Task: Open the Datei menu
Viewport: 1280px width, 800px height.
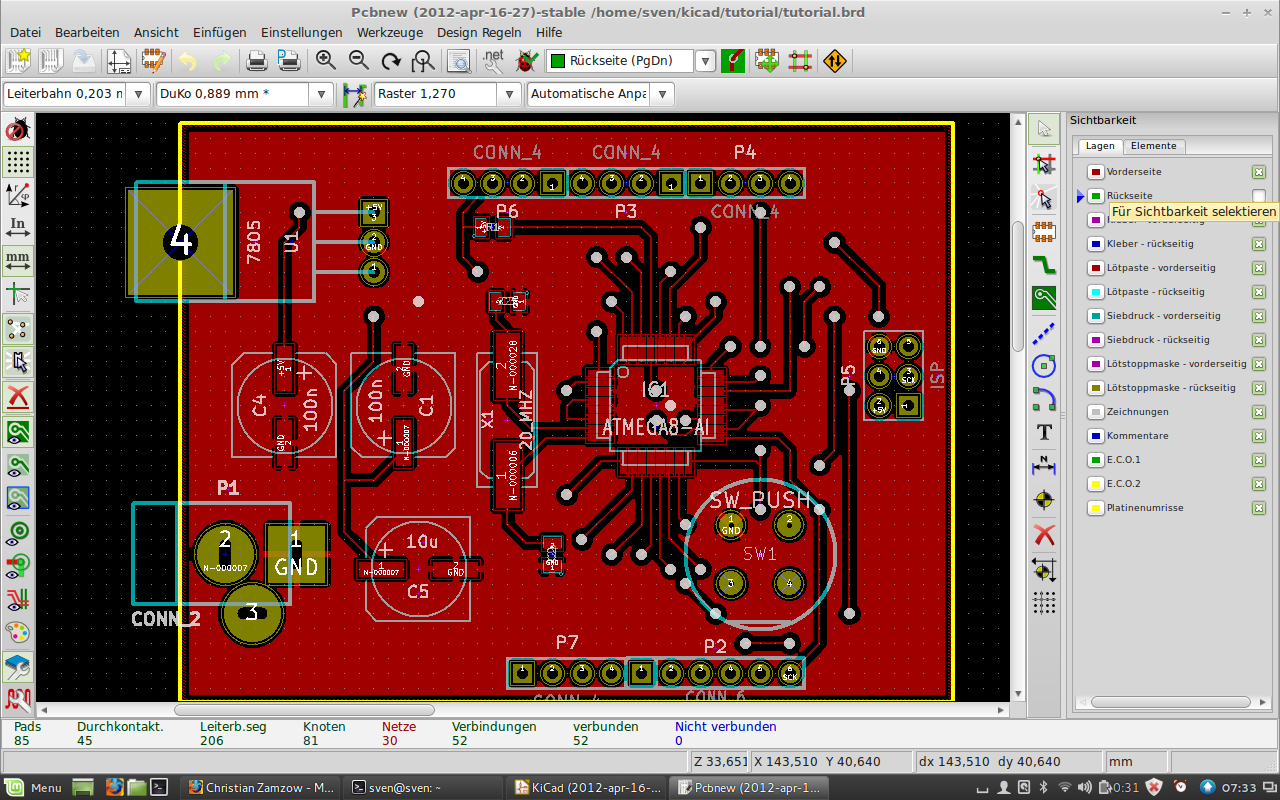Action: 25,32
